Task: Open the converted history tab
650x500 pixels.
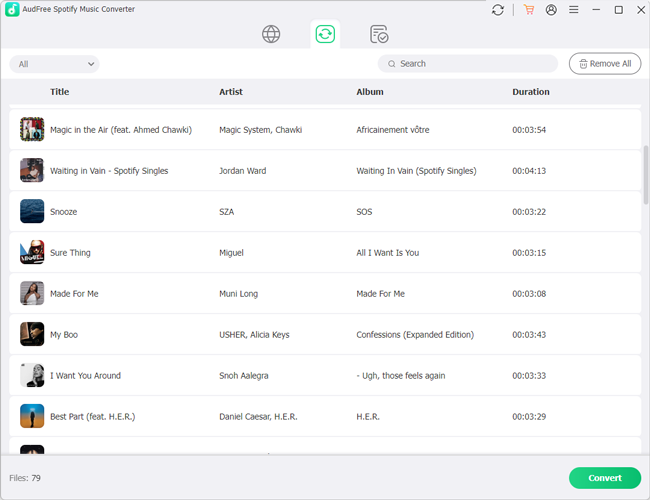Action: pyautogui.click(x=379, y=34)
